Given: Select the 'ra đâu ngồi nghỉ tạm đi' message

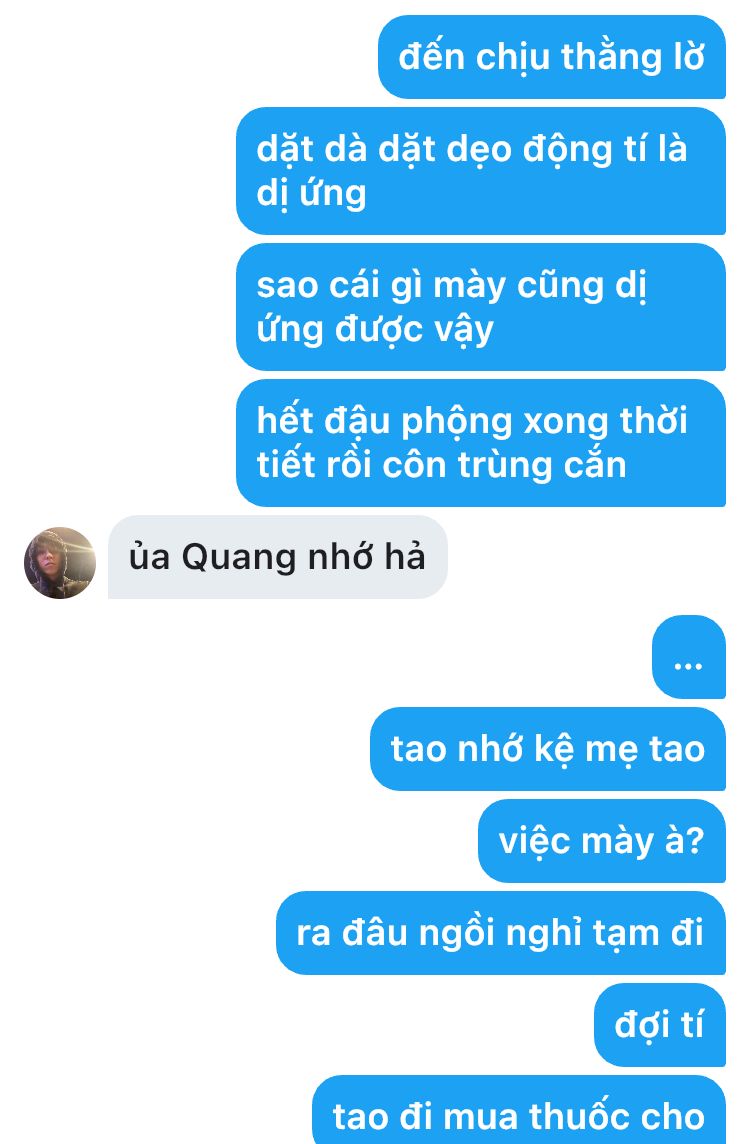Looking at the screenshot, I should [x=500, y=932].
